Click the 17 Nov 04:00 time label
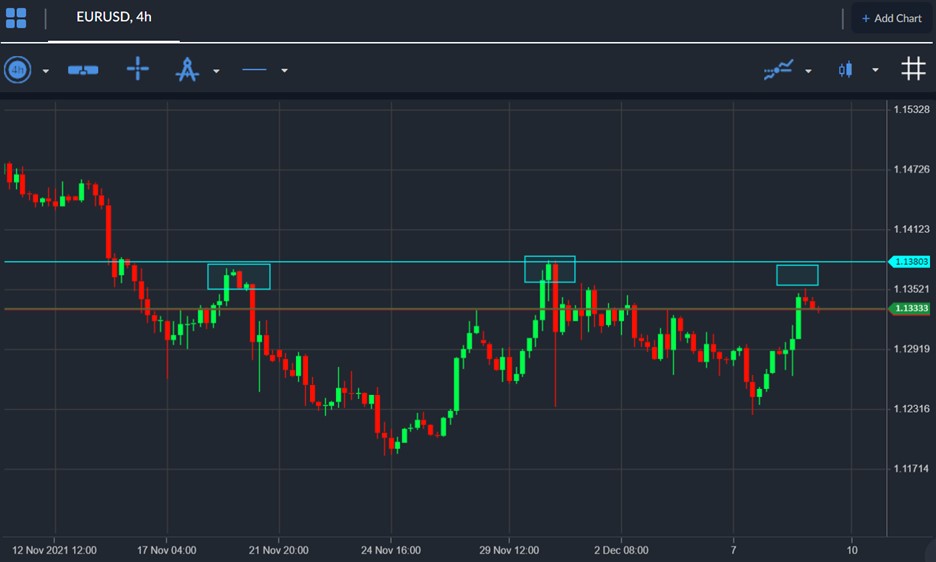The height and width of the screenshot is (562, 936). (167, 550)
